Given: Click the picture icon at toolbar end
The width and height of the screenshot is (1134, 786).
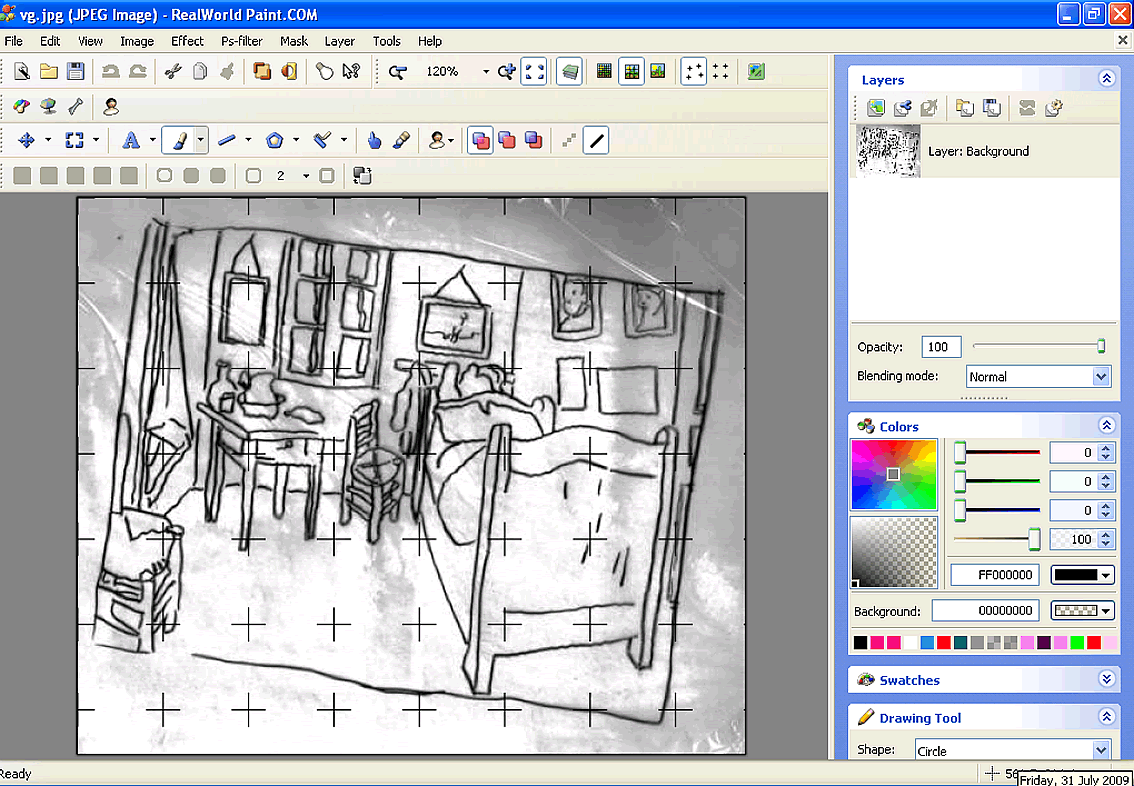Looking at the screenshot, I should [756, 71].
